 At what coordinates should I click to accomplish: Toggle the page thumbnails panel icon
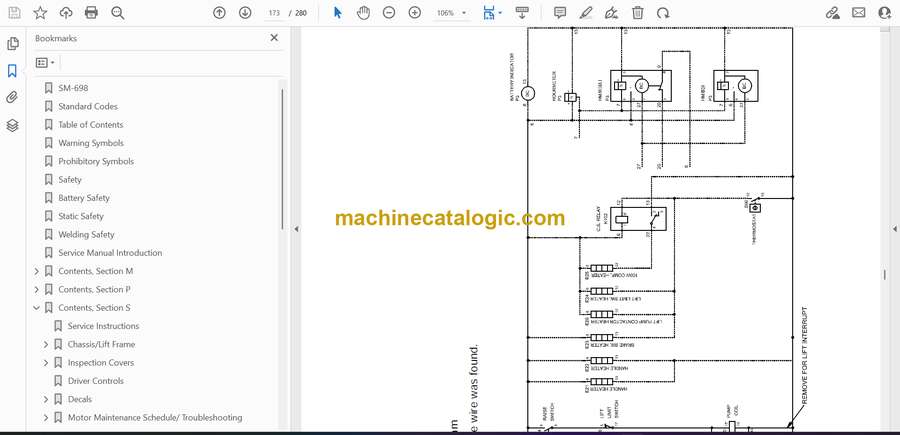point(12,44)
